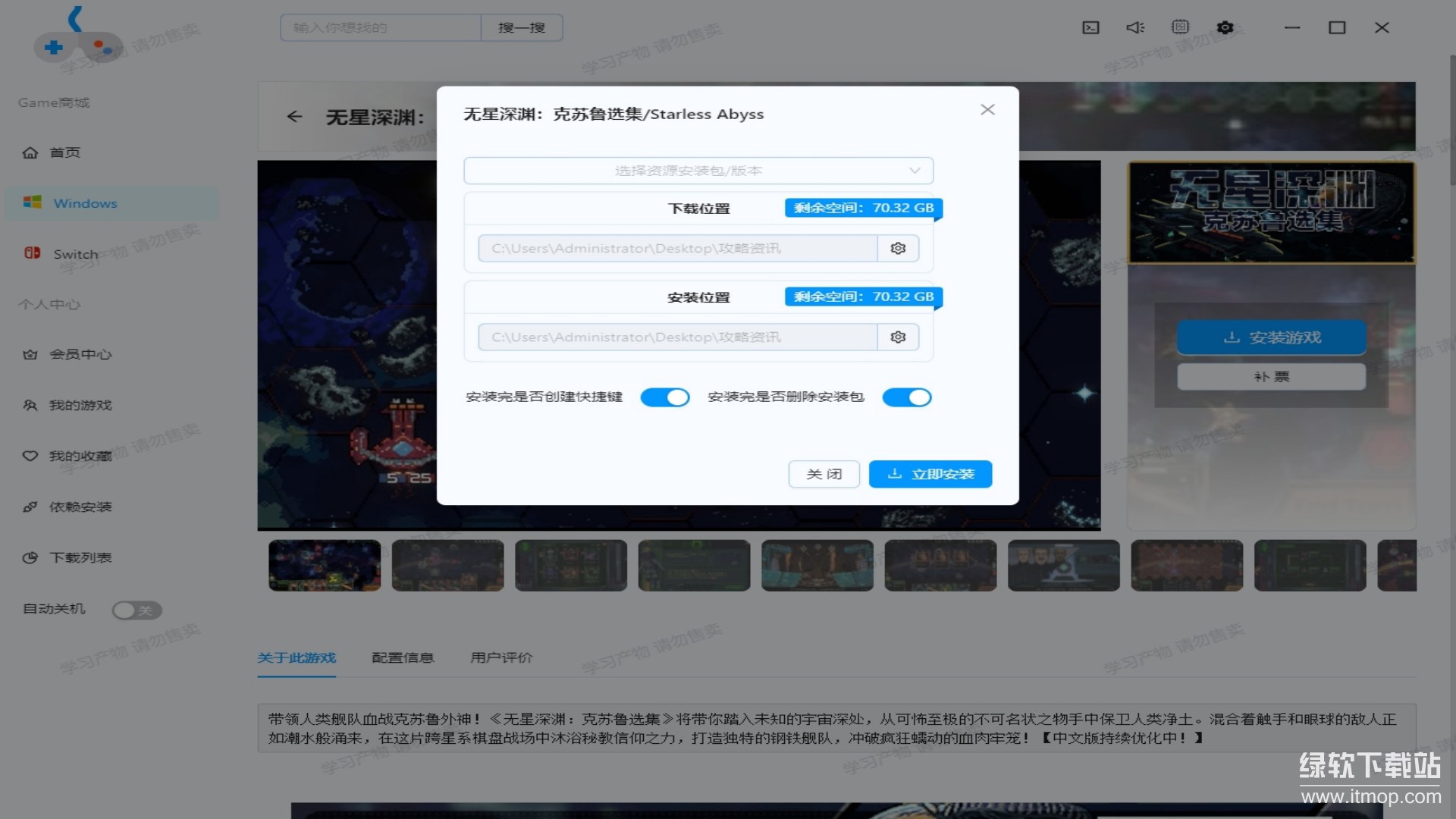Open the console icon in title bar
The height and width of the screenshot is (819, 1456).
click(1090, 28)
